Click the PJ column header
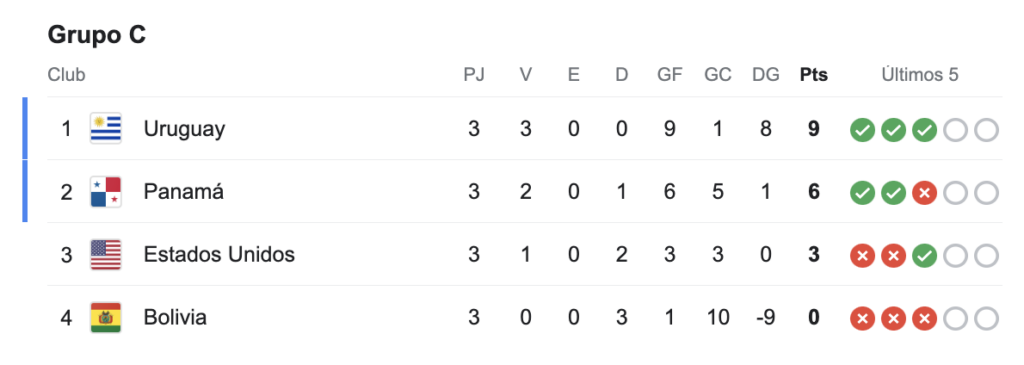This screenshot has height=365, width=1024. click(474, 75)
